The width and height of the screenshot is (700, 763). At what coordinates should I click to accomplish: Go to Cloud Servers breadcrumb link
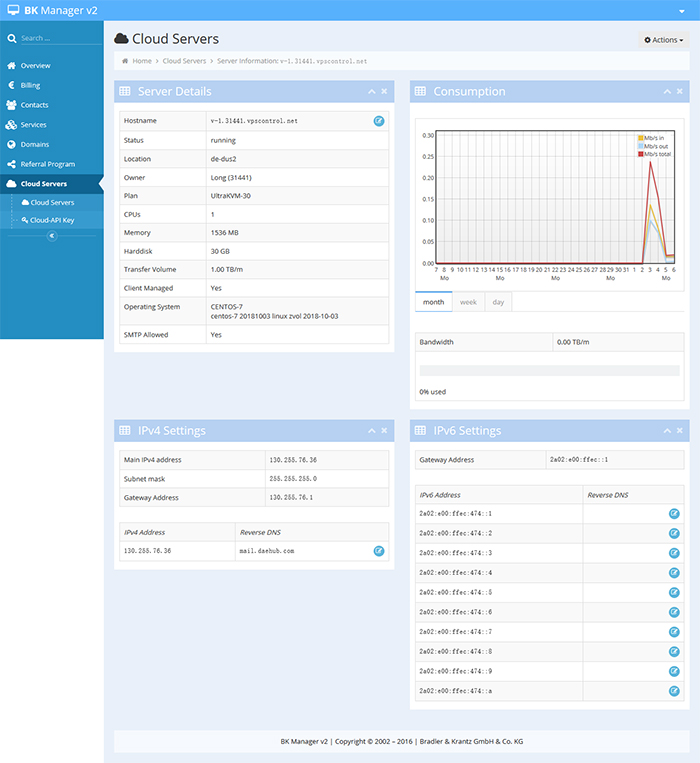[x=184, y=61]
